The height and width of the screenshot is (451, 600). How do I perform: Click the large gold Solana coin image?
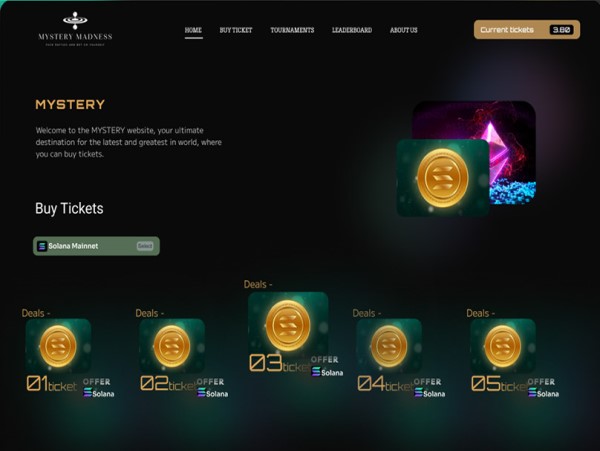(x=443, y=178)
